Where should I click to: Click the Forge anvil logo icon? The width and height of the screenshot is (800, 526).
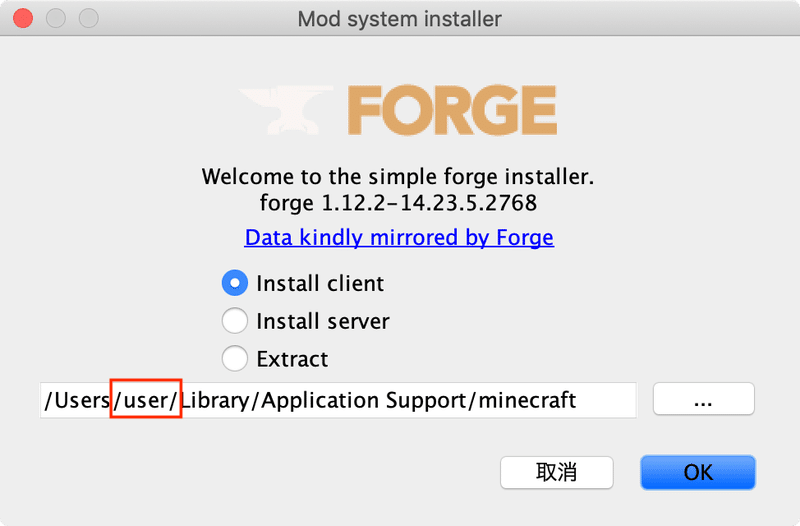point(288,111)
